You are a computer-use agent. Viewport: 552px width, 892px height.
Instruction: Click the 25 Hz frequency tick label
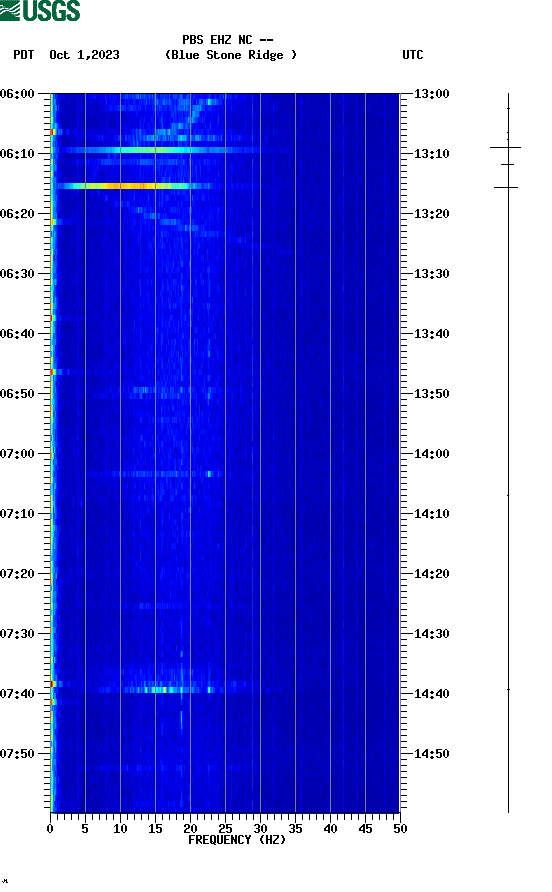click(225, 829)
